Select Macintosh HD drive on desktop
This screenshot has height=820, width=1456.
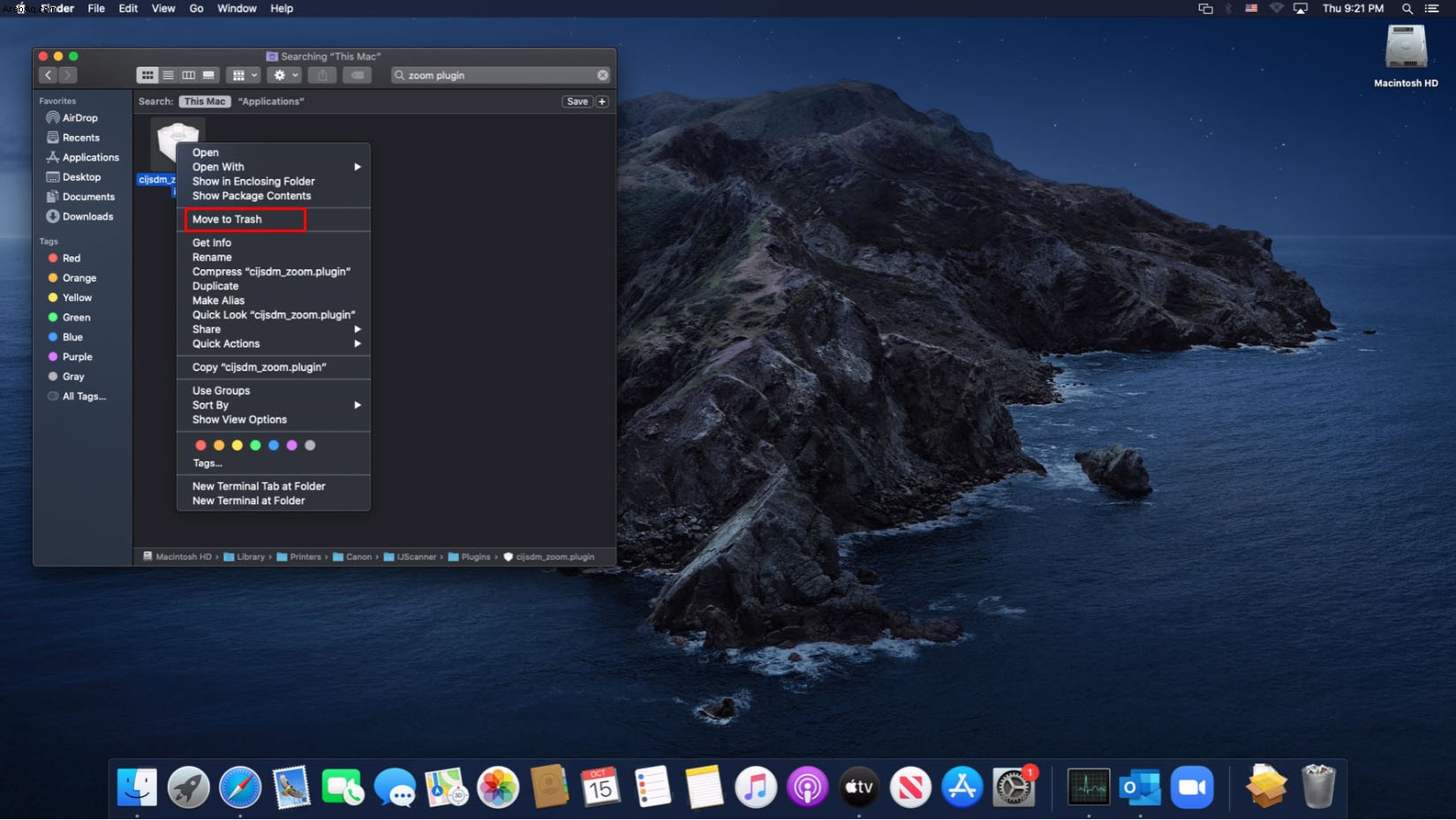[x=1406, y=56]
